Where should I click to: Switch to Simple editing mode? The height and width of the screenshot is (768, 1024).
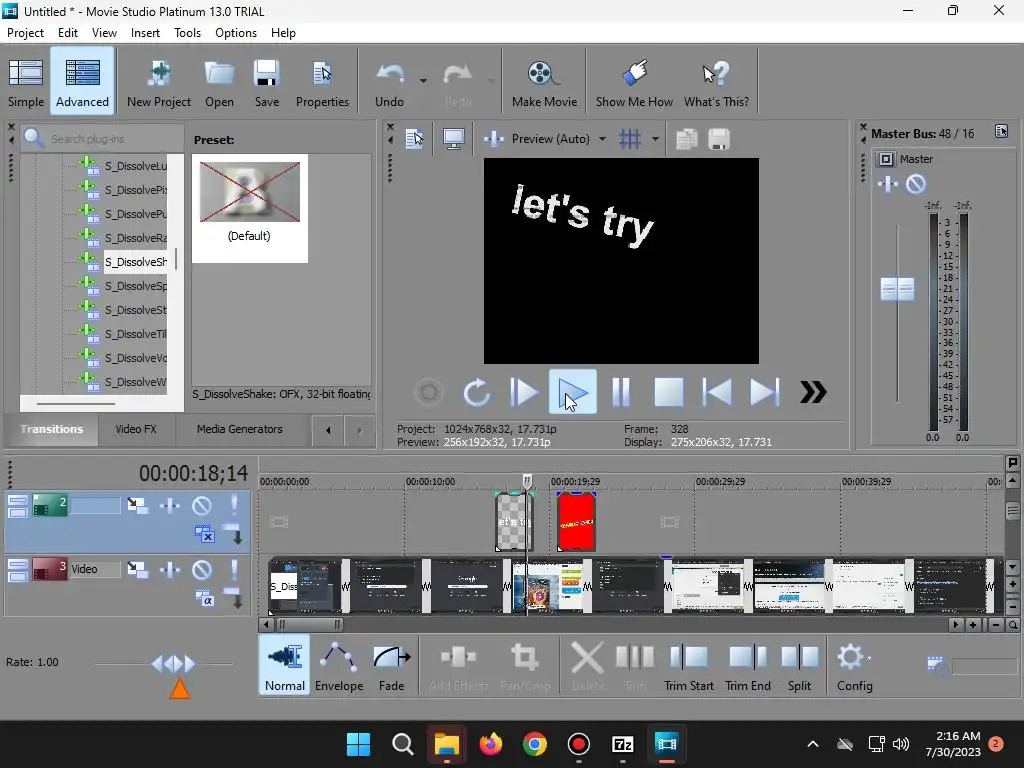(x=26, y=83)
